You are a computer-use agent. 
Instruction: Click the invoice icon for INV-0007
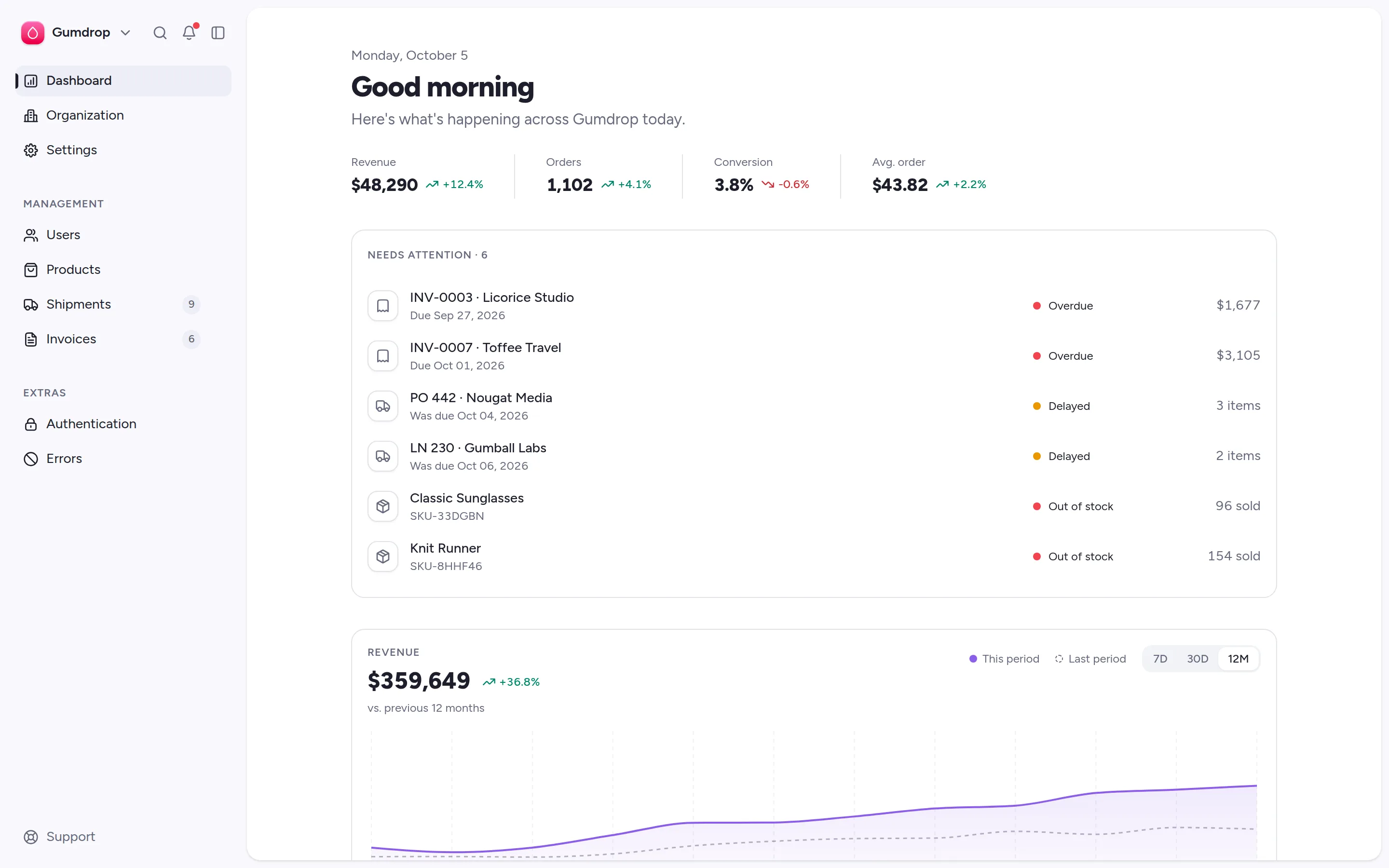click(x=383, y=356)
